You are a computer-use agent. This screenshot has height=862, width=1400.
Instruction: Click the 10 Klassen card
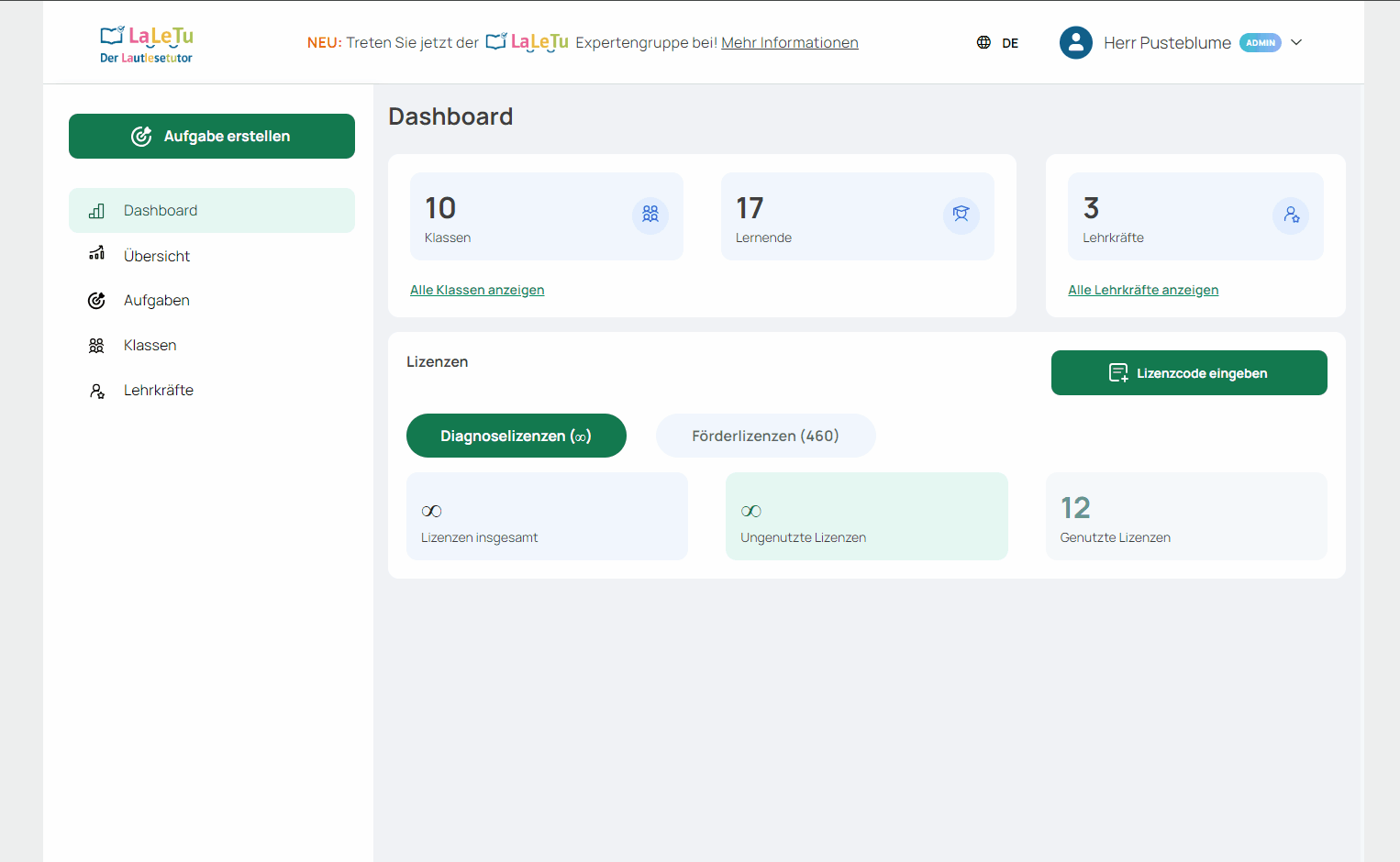[547, 216]
